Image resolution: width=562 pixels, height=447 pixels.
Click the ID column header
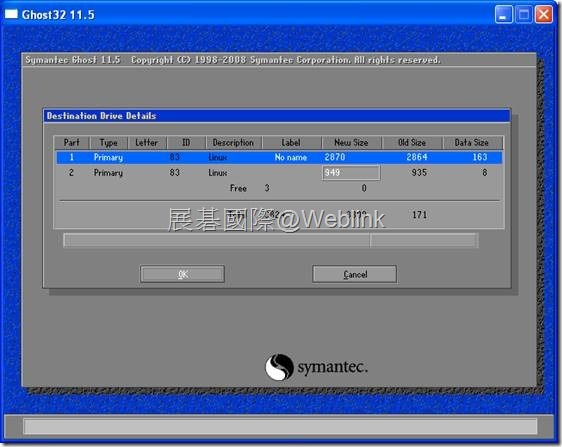(x=186, y=143)
